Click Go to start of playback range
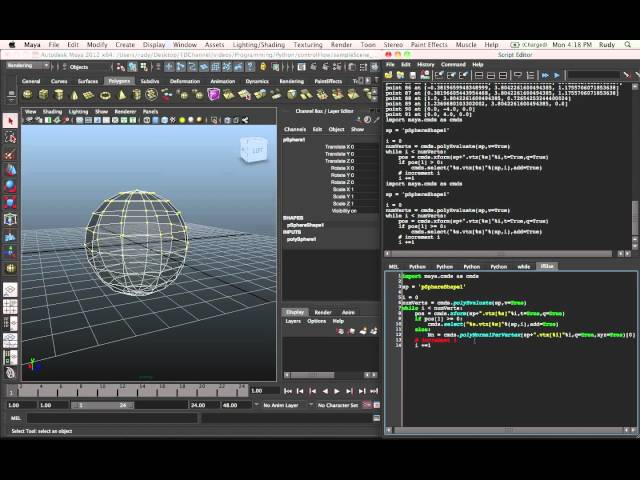Viewport: 640px width, 480px height. pyautogui.click(x=287, y=391)
